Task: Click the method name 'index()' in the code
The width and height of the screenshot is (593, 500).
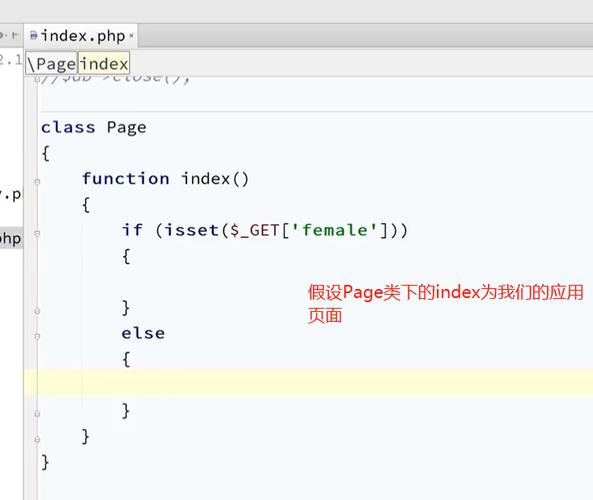Action: pyautogui.click(x=215, y=179)
